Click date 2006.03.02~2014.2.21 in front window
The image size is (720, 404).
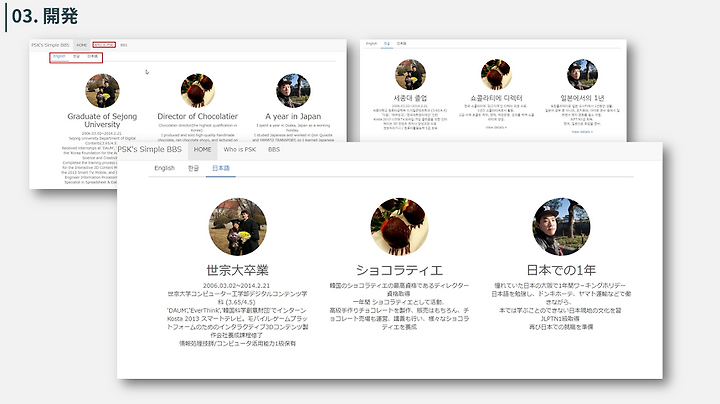click(236, 286)
